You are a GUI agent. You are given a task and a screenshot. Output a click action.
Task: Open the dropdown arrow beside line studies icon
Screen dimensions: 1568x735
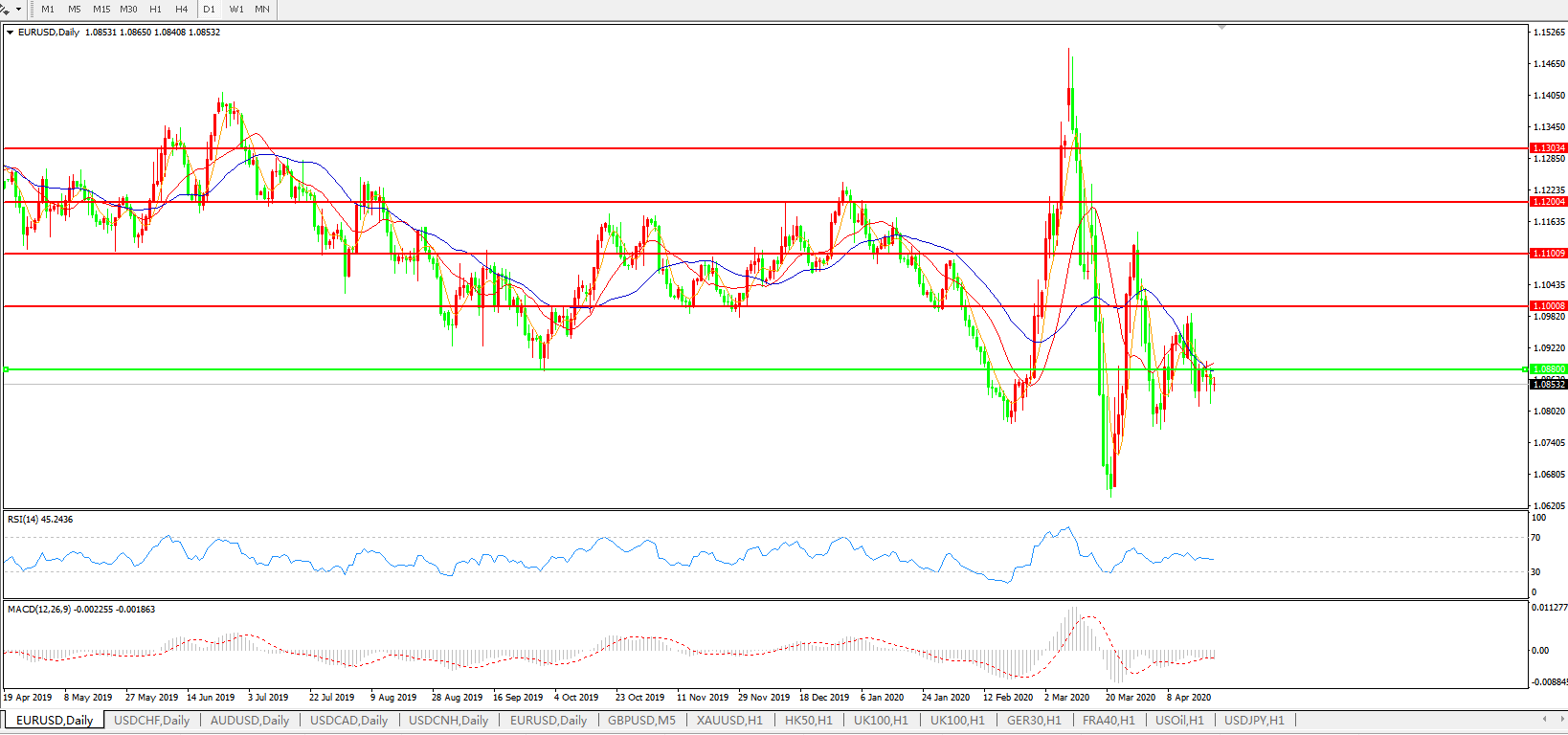click(18, 10)
